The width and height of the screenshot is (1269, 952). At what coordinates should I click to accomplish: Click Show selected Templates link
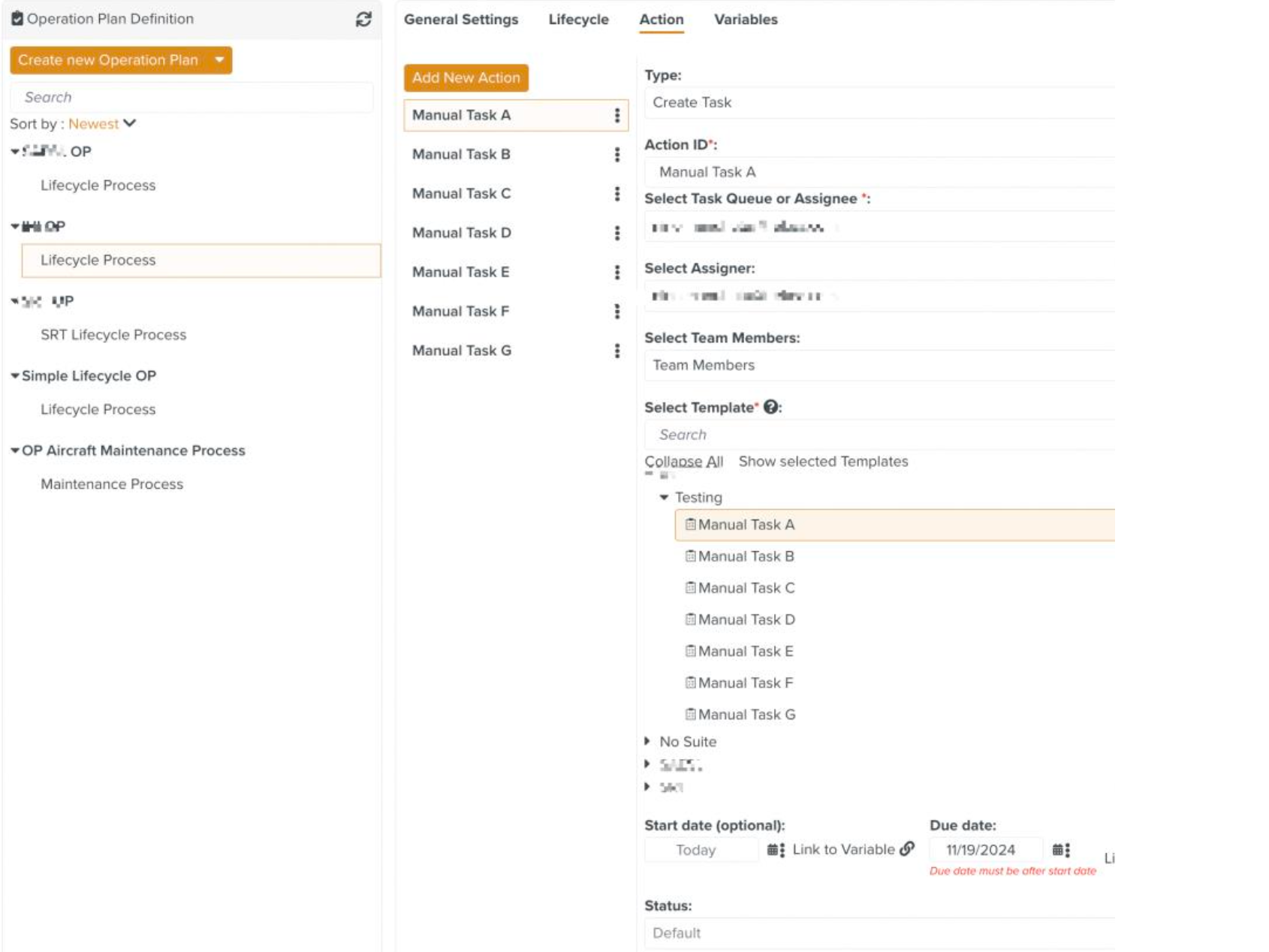(823, 462)
